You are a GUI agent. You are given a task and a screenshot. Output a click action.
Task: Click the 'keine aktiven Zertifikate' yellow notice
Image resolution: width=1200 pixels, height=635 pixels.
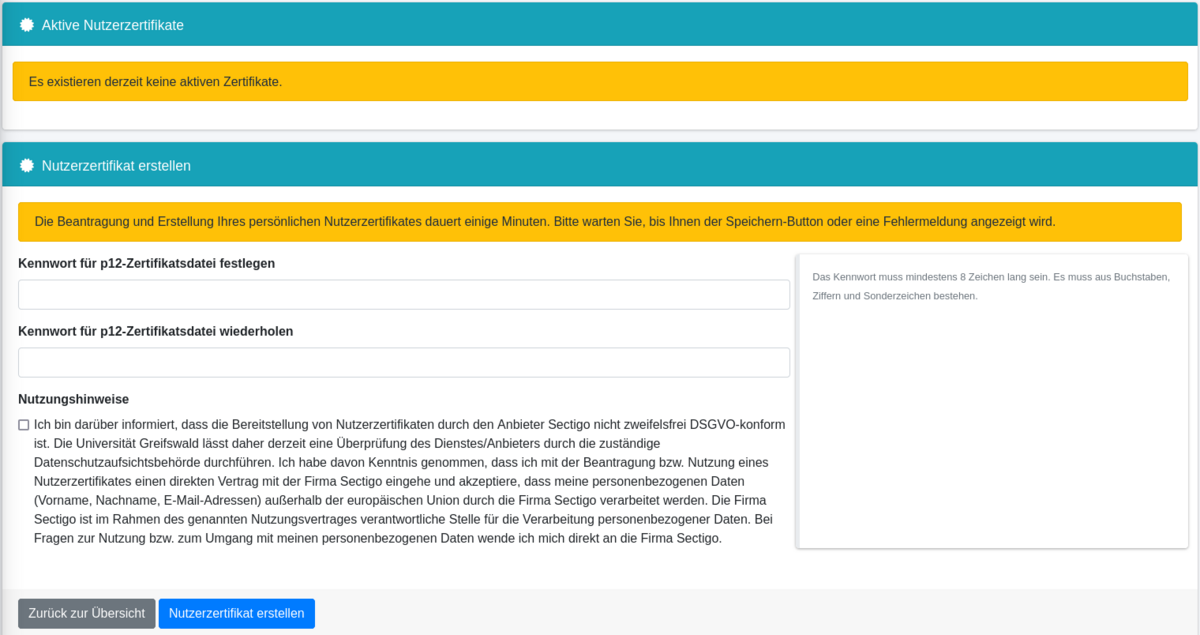point(155,81)
